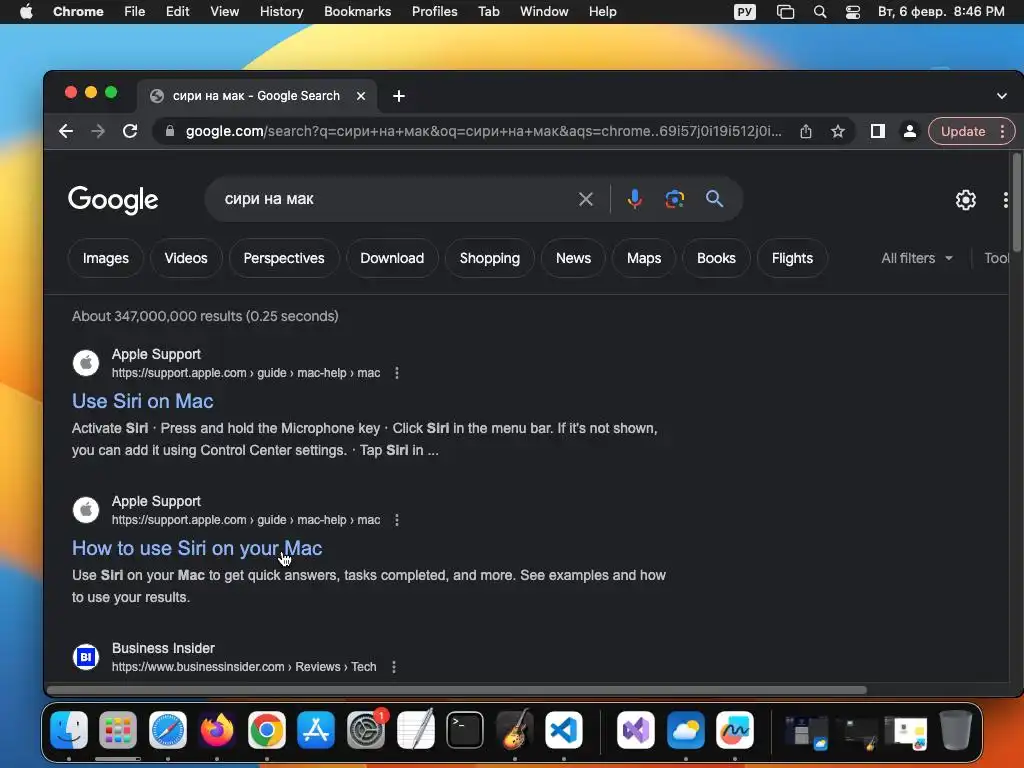Open How to use Siri on your Mac

click(x=197, y=548)
